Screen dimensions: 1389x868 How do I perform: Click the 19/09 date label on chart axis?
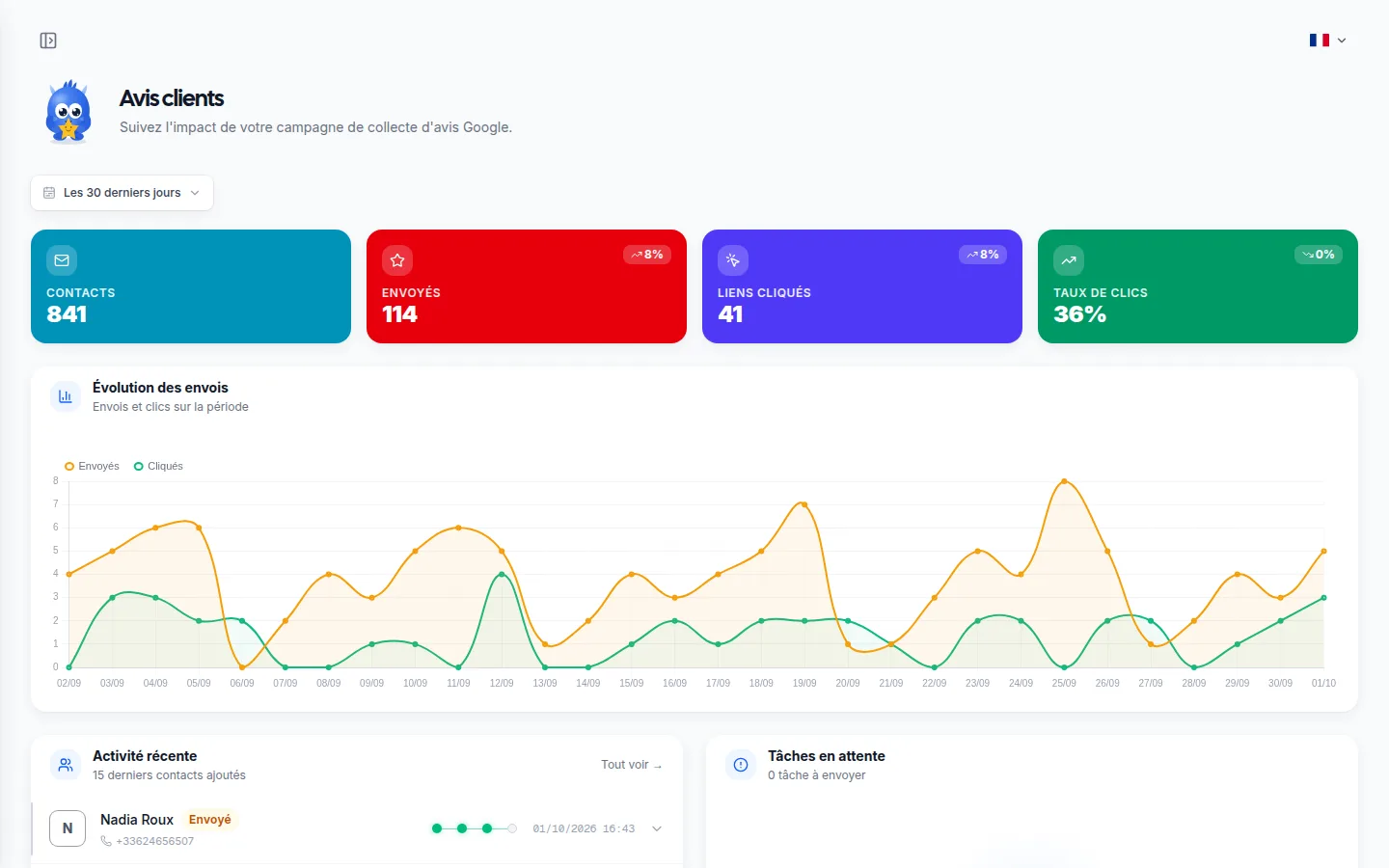click(x=804, y=683)
